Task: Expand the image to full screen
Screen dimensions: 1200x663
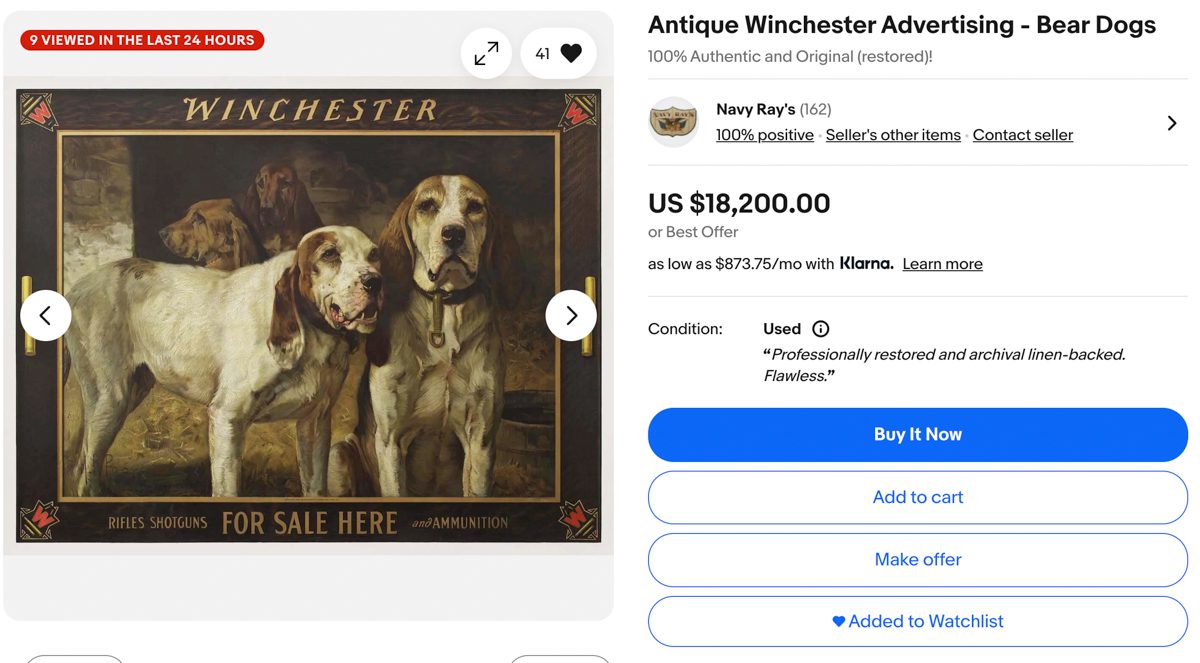Action: (x=486, y=54)
